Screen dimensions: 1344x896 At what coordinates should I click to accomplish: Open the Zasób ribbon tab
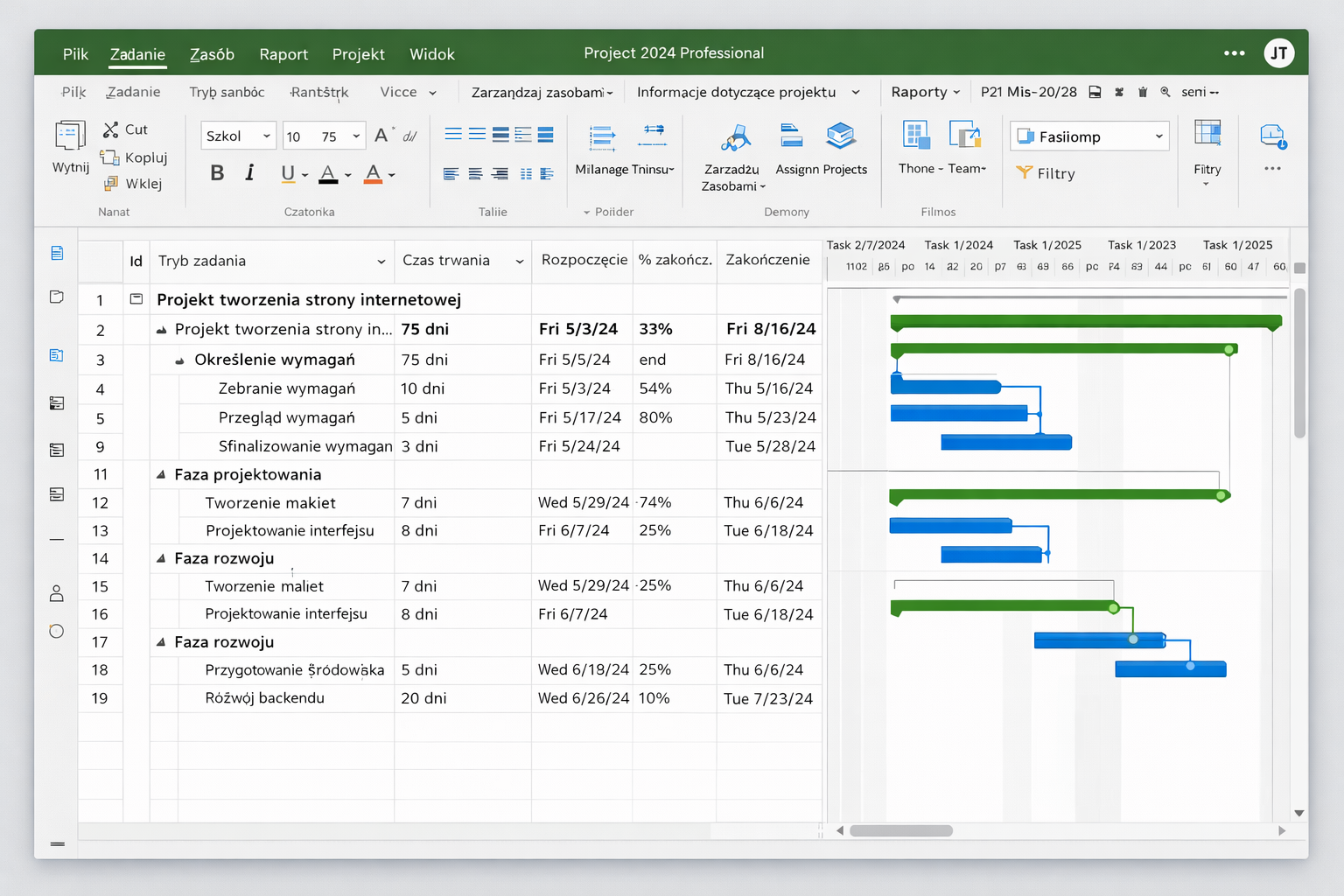click(x=212, y=54)
